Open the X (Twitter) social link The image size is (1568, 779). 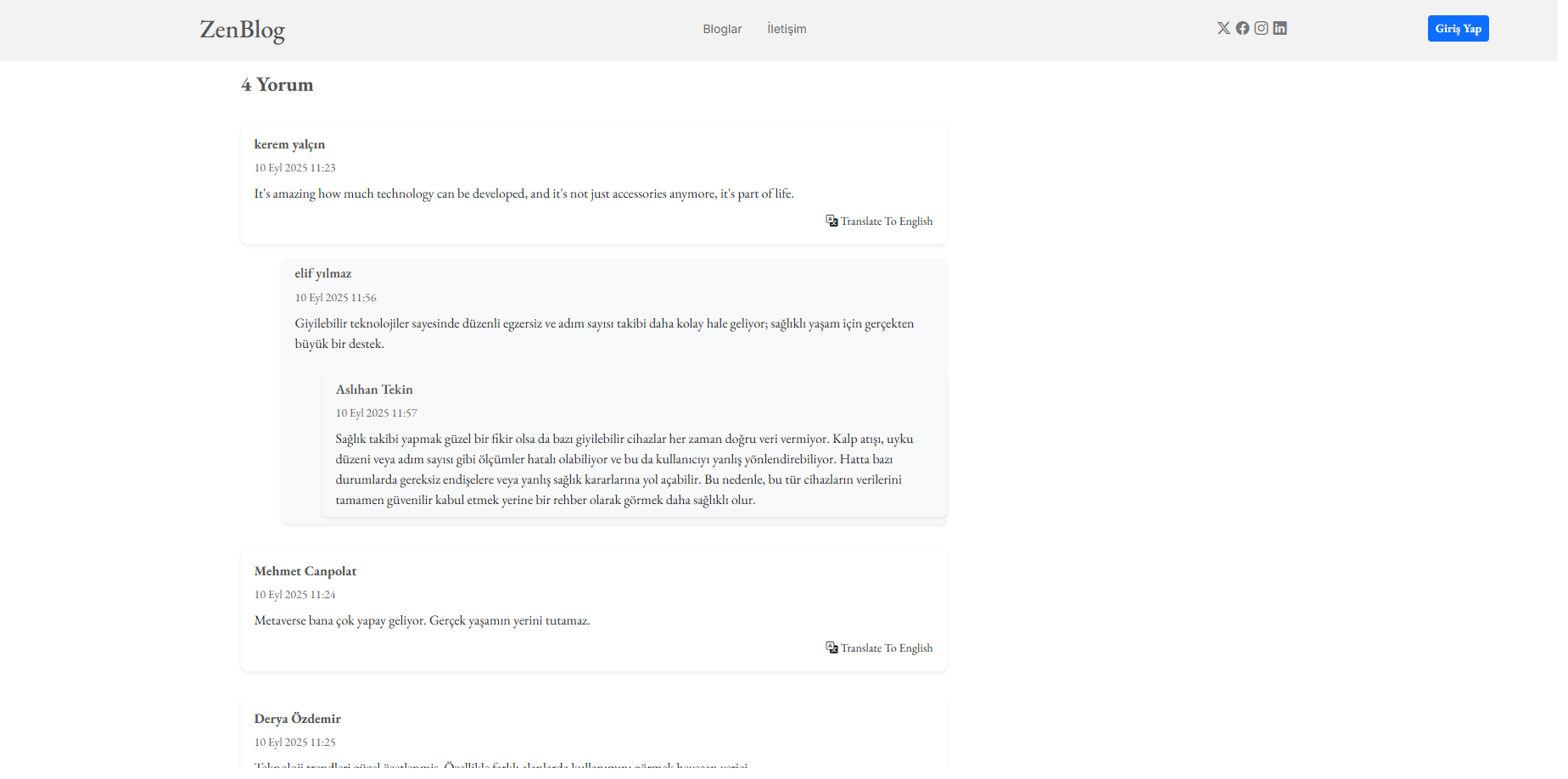(x=1224, y=28)
